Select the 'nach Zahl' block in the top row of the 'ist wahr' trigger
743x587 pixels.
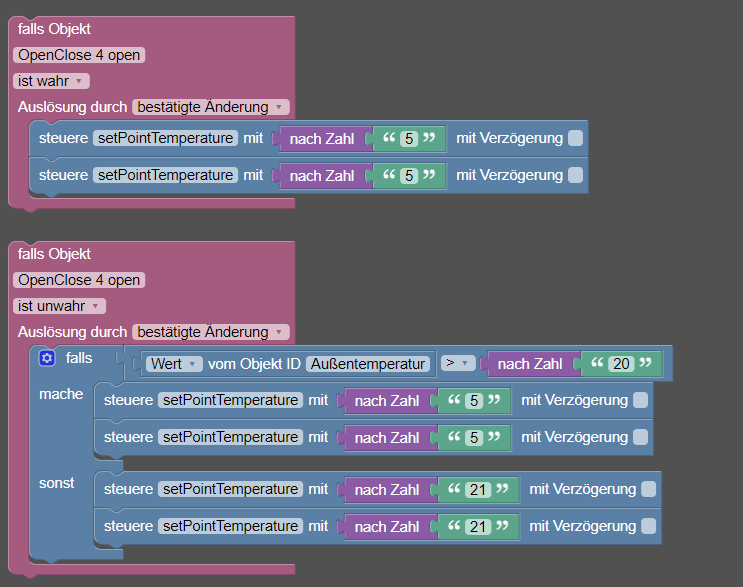(322, 139)
